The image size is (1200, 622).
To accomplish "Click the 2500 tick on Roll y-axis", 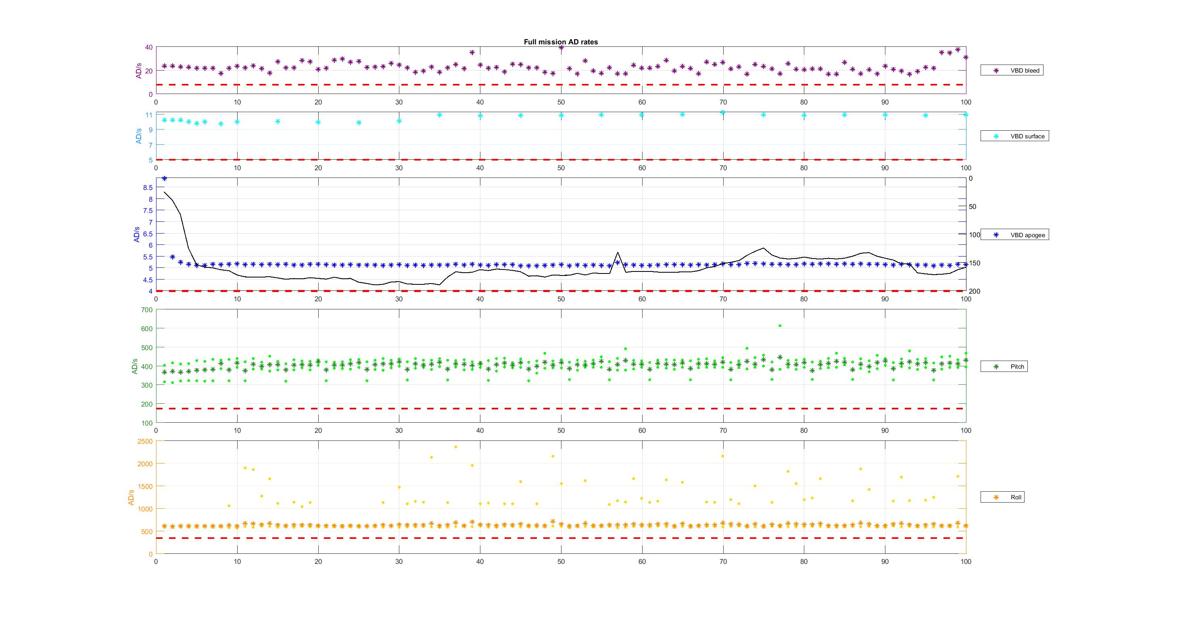I will 145,441.
